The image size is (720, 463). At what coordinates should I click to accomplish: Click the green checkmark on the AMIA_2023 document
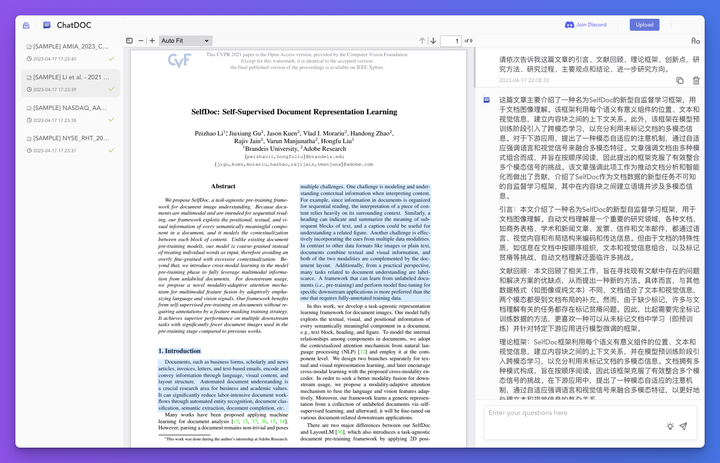point(111,59)
